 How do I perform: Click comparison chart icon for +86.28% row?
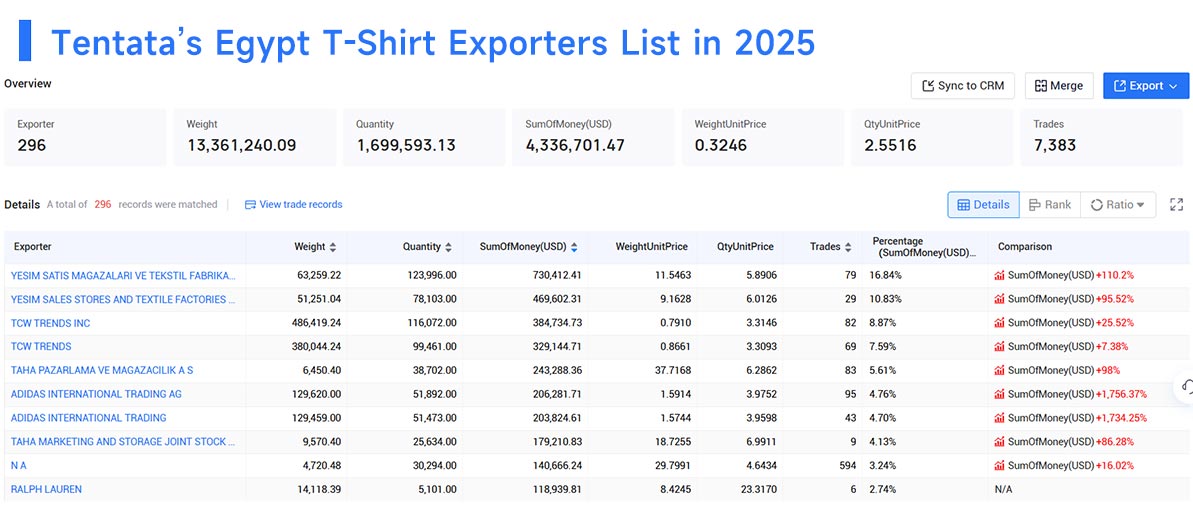pyautogui.click(x=999, y=442)
